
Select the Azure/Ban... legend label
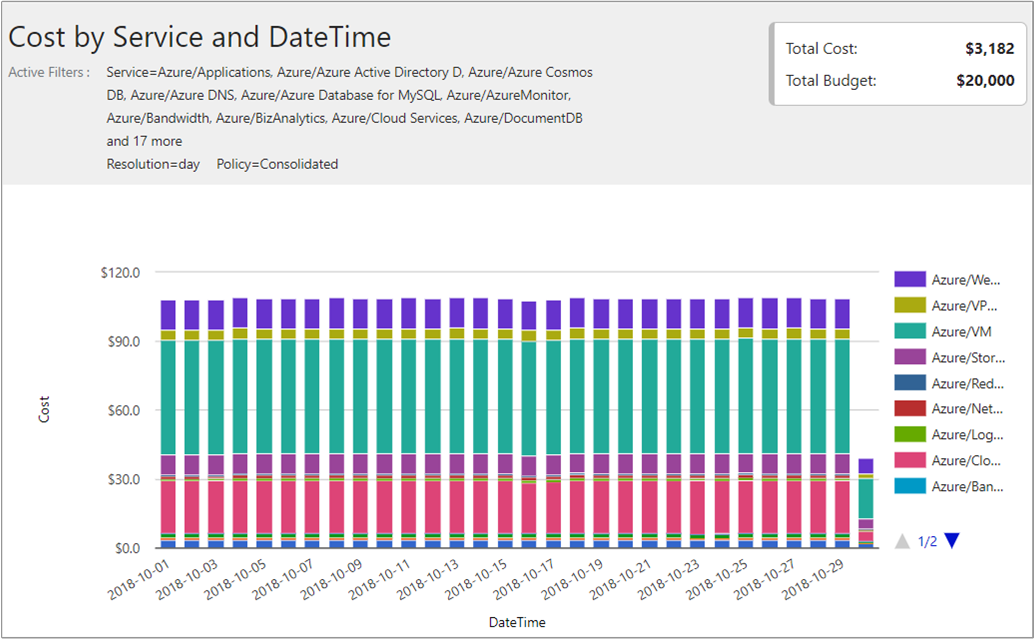coord(968,487)
